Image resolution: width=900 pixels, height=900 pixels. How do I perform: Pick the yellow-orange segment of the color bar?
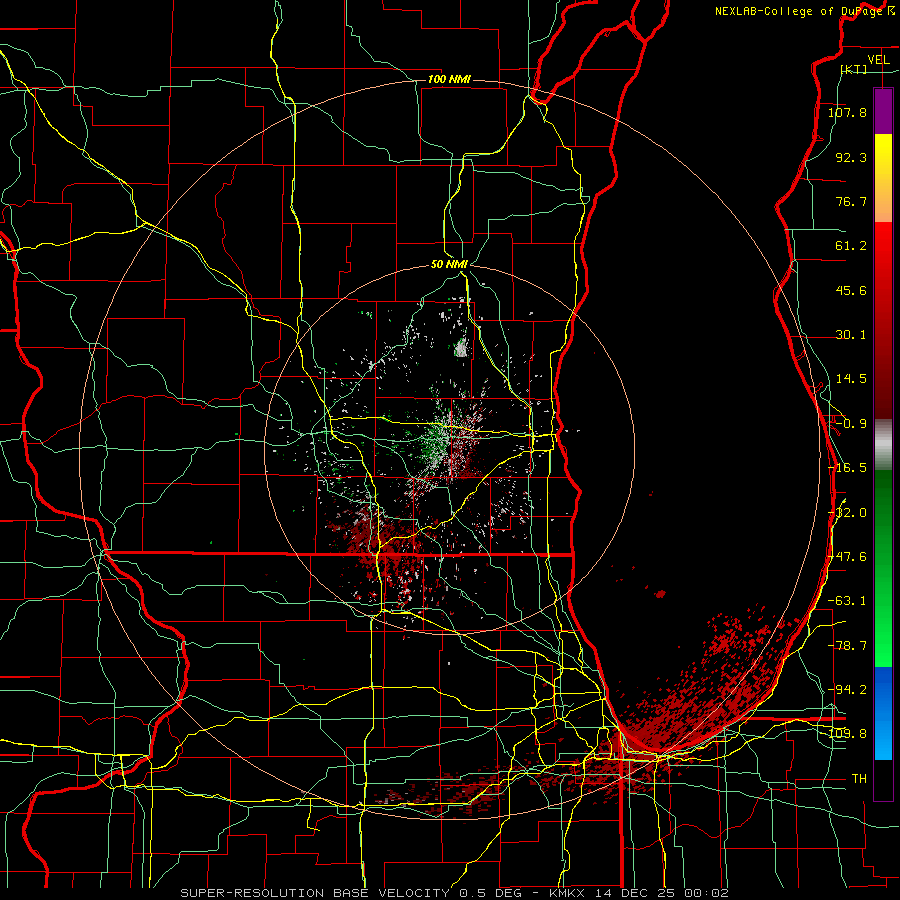[x=883, y=178]
